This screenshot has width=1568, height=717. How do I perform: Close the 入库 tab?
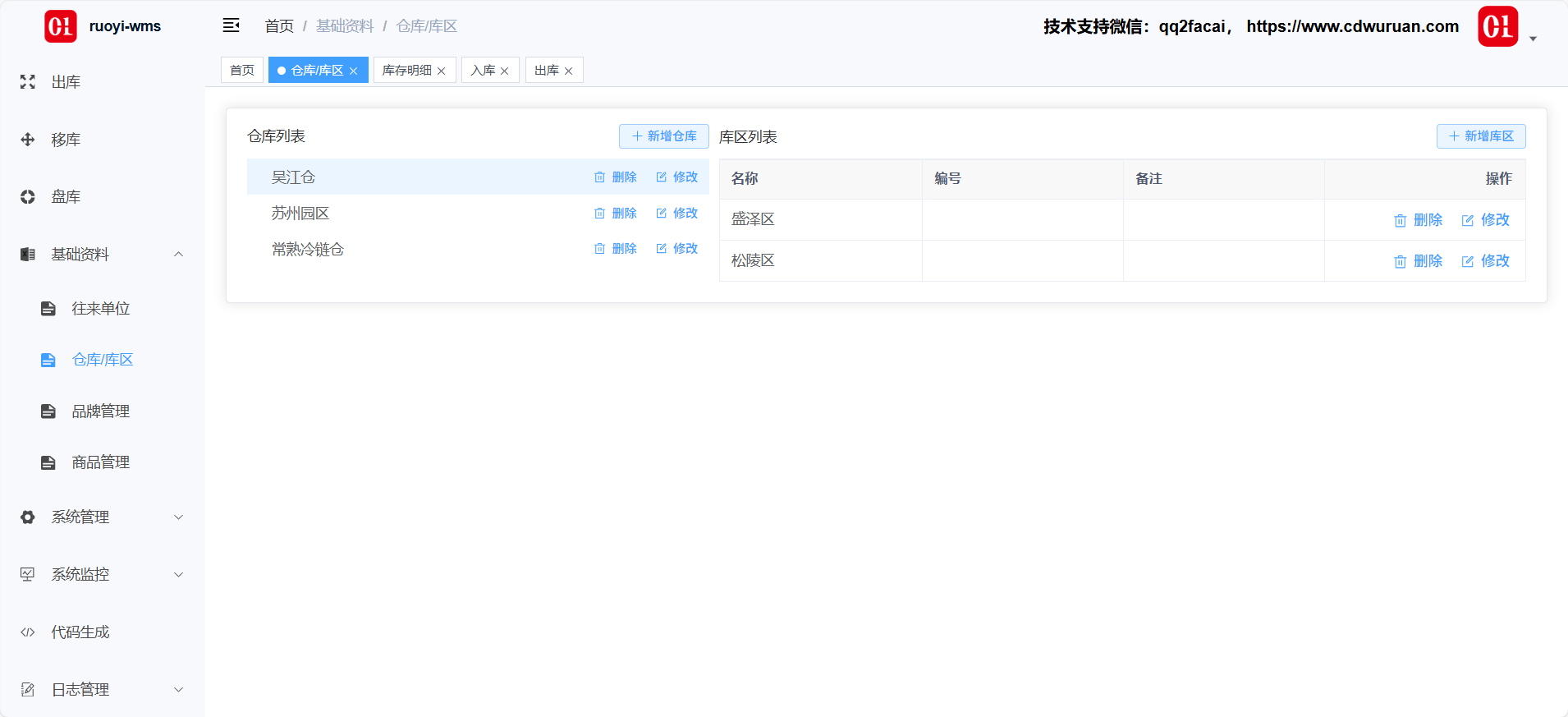click(505, 71)
